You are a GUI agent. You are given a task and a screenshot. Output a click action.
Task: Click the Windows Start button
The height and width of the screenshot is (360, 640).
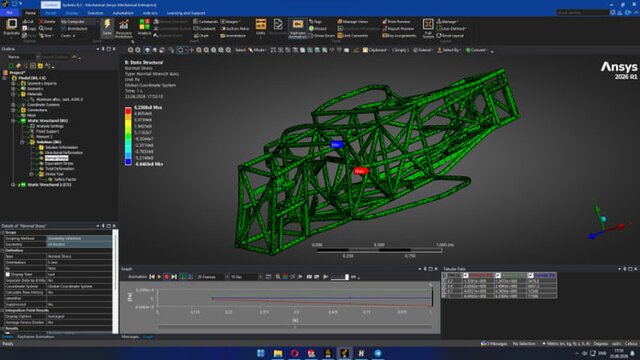point(260,353)
